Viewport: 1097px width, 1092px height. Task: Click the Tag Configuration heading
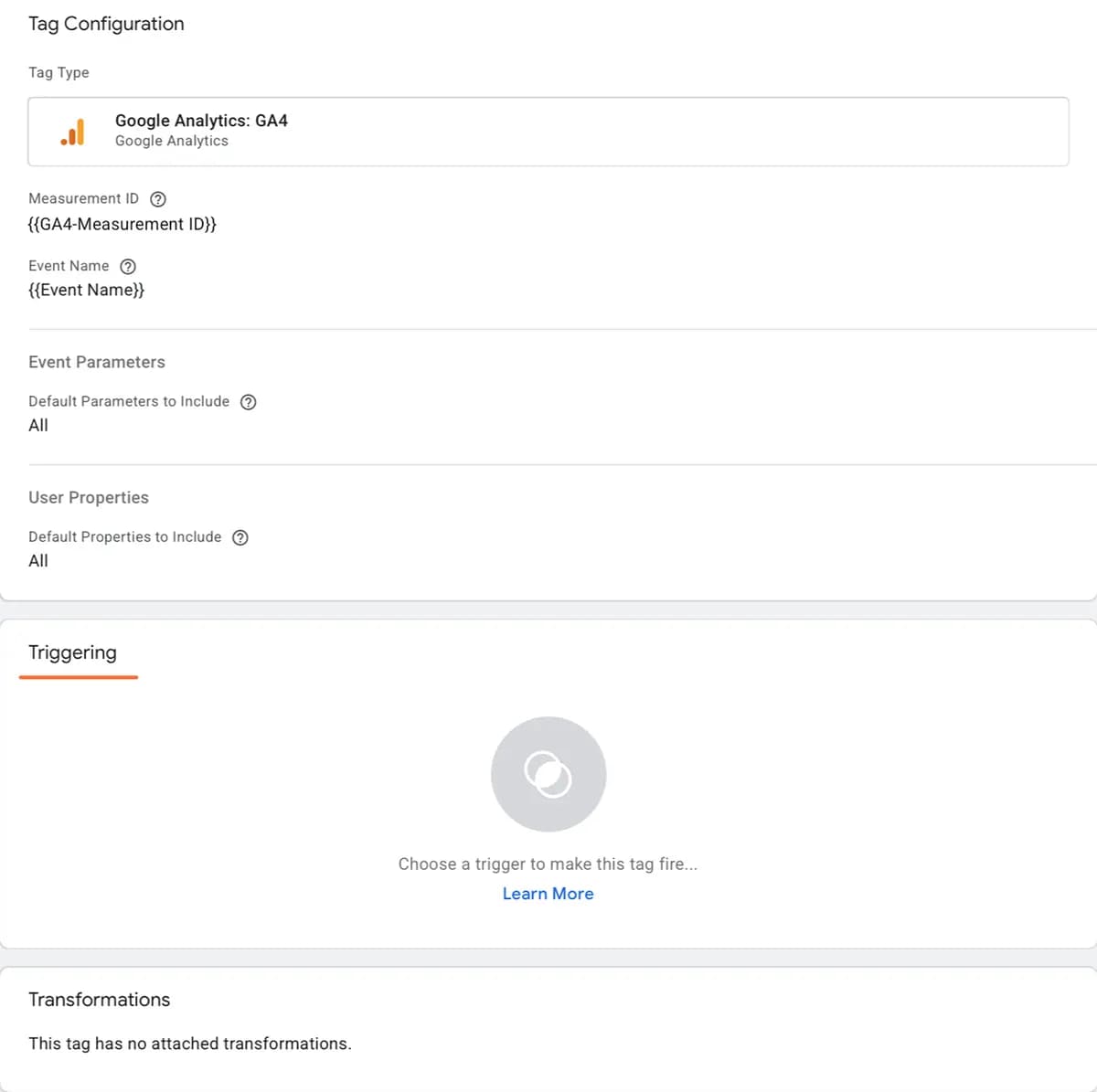point(106,24)
